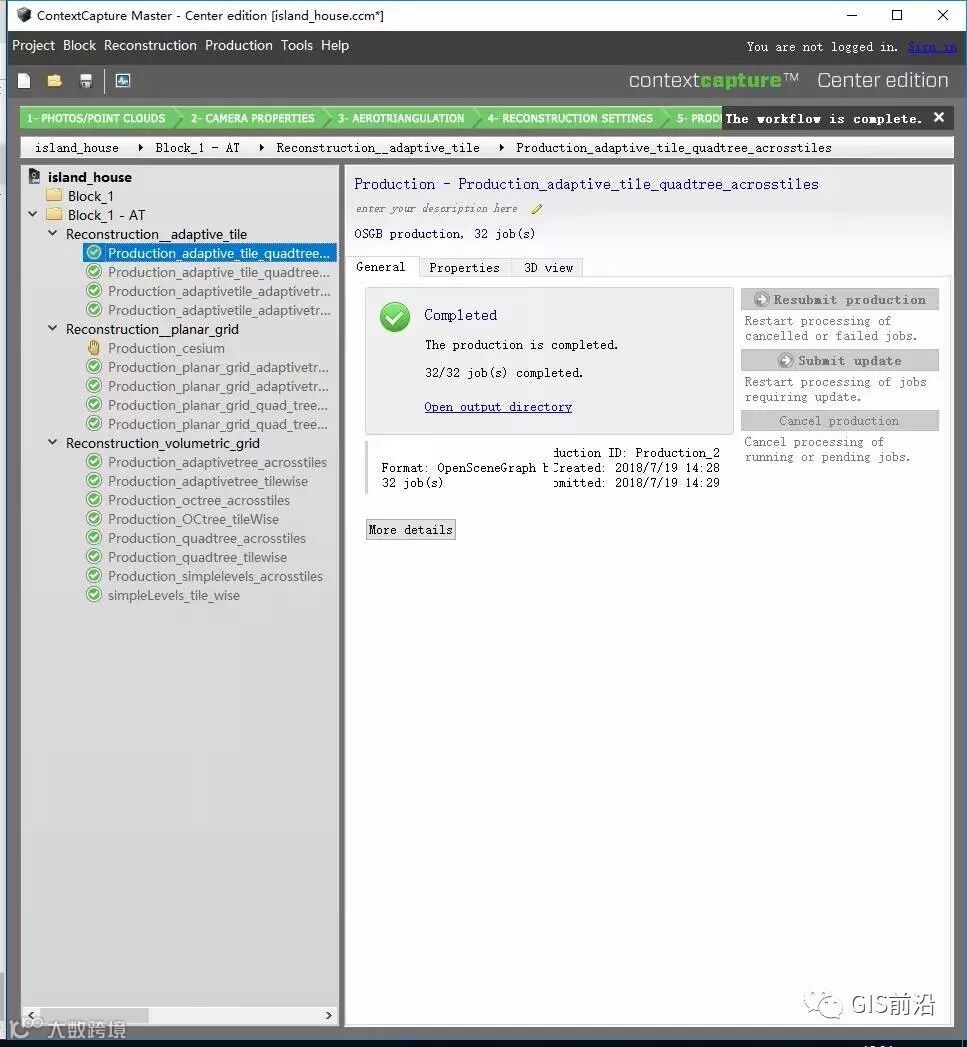Click status icon of Production_quadtree_tilewise
967x1047 pixels.
click(94, 556)
